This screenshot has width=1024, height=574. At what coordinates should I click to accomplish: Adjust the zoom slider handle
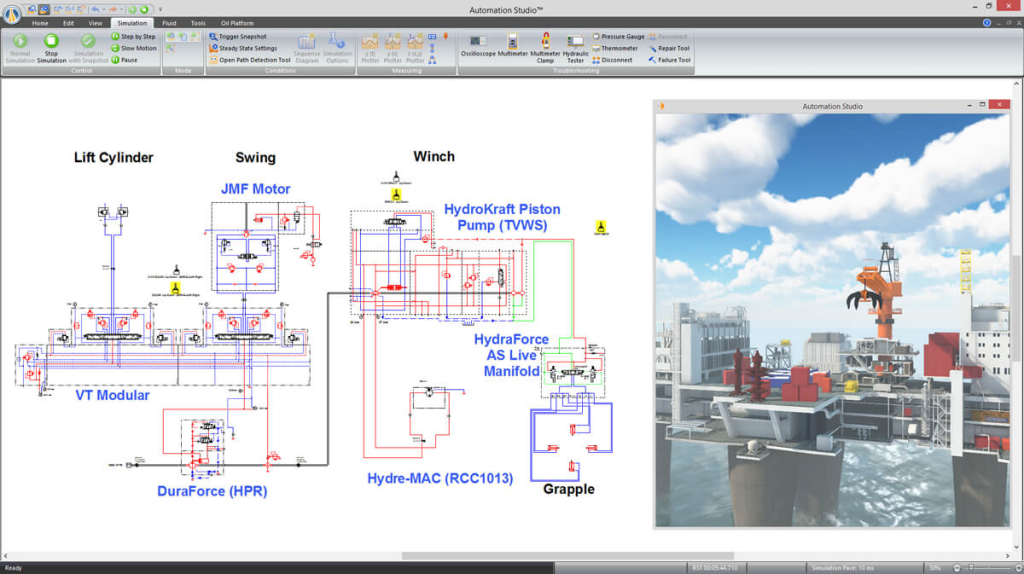point(971,568)
